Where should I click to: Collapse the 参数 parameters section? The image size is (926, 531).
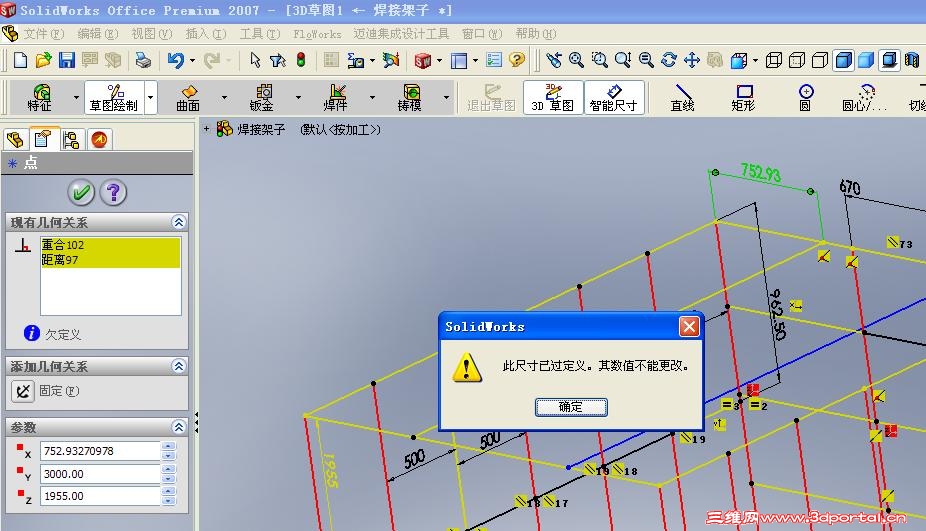click(x=178, y=426)
